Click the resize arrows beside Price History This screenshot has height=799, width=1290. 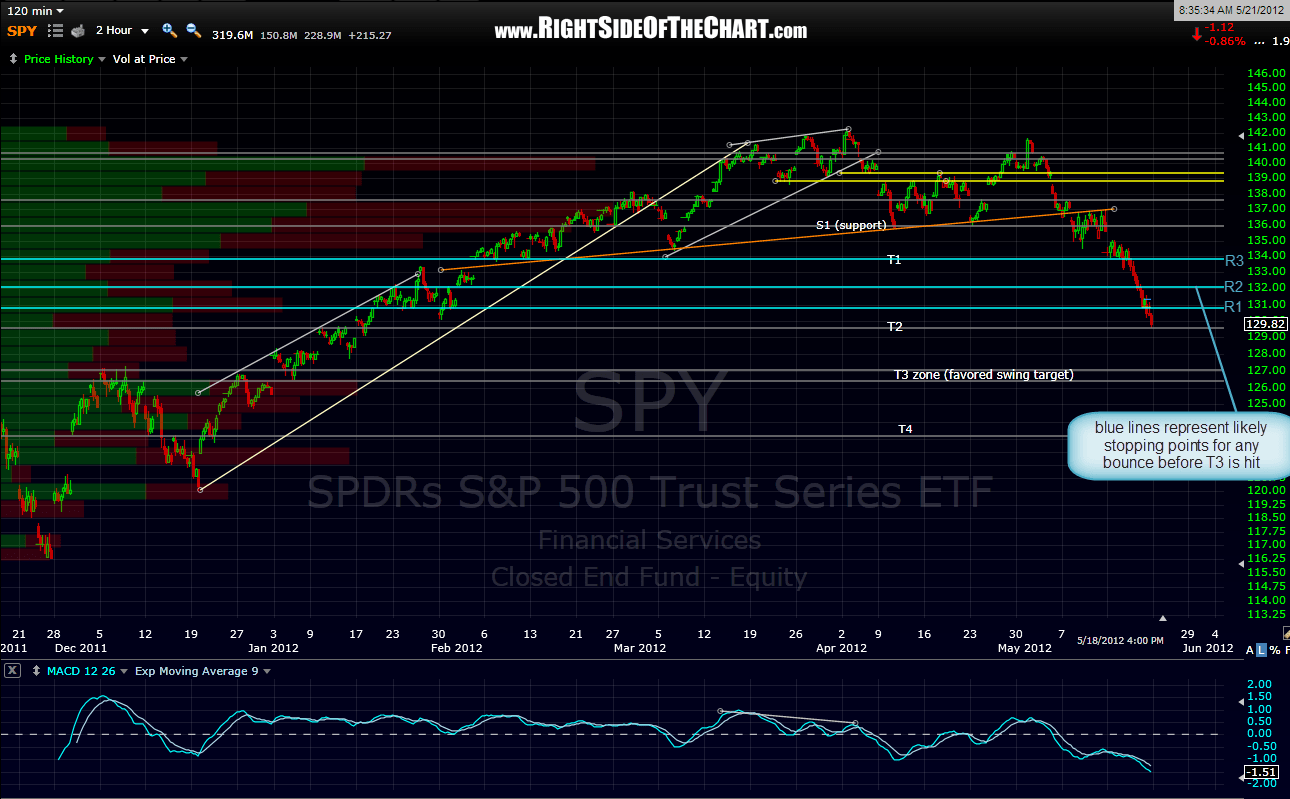coord(13,59)
